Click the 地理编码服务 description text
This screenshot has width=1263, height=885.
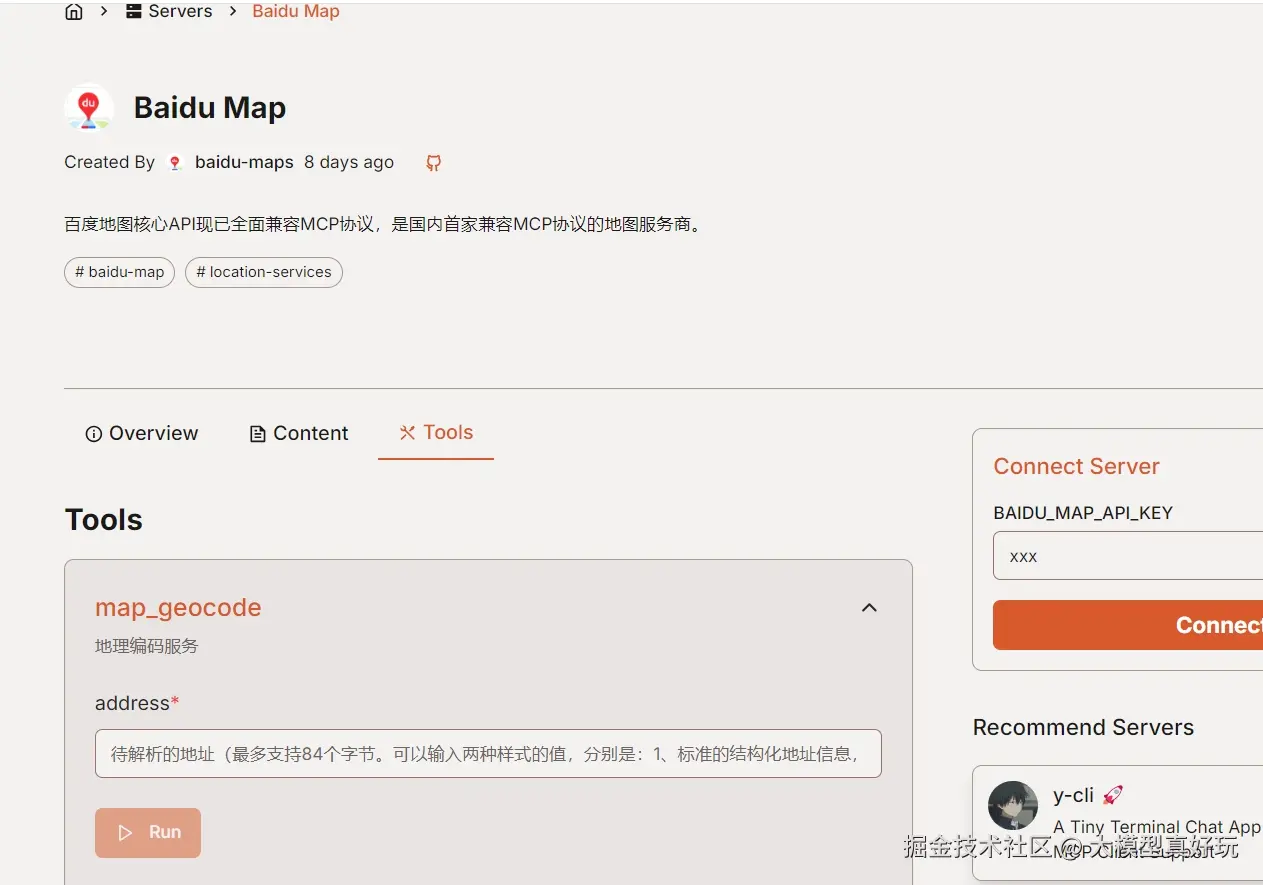tap(147, 646)
